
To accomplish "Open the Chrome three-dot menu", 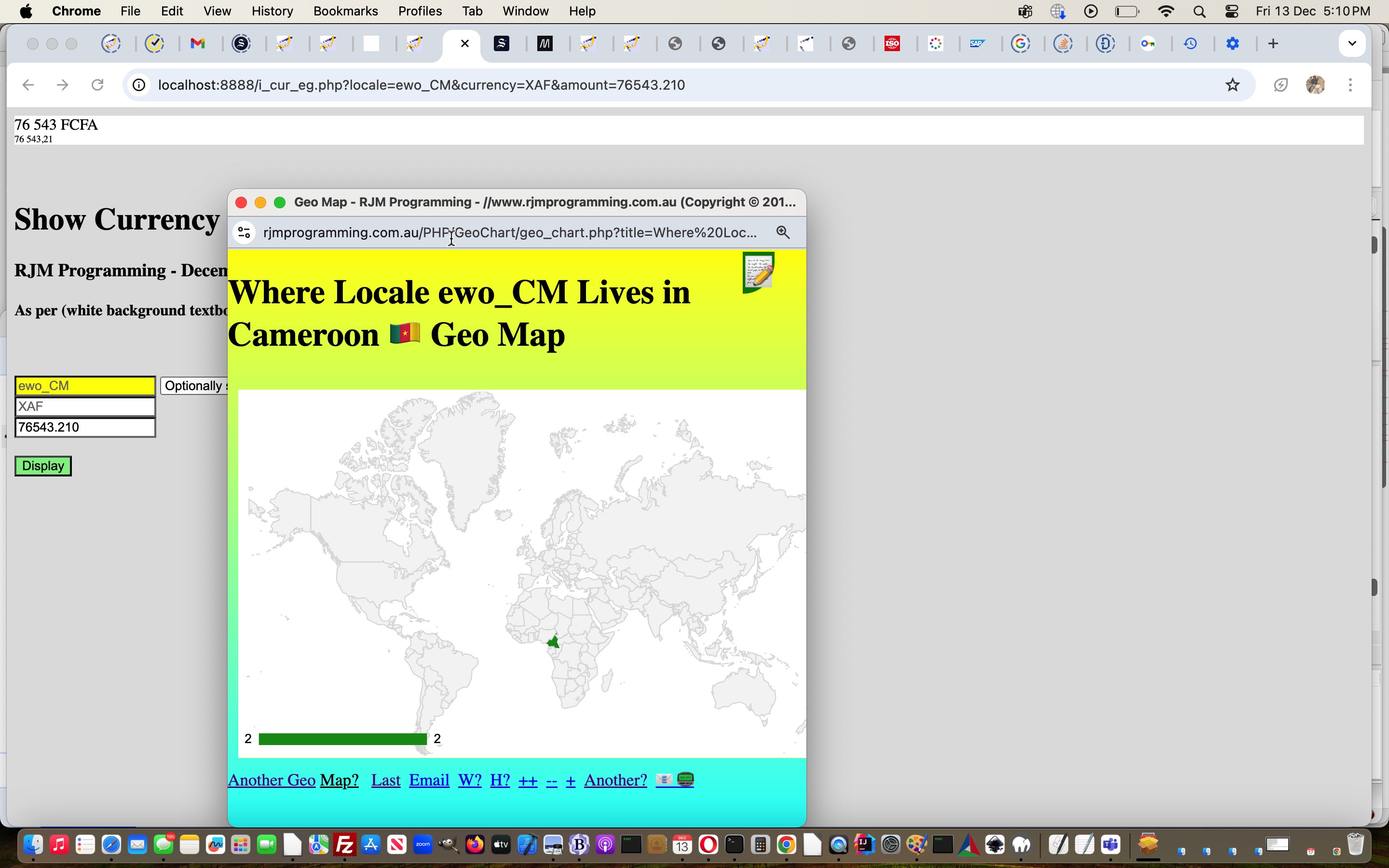I will (1350, 85).
